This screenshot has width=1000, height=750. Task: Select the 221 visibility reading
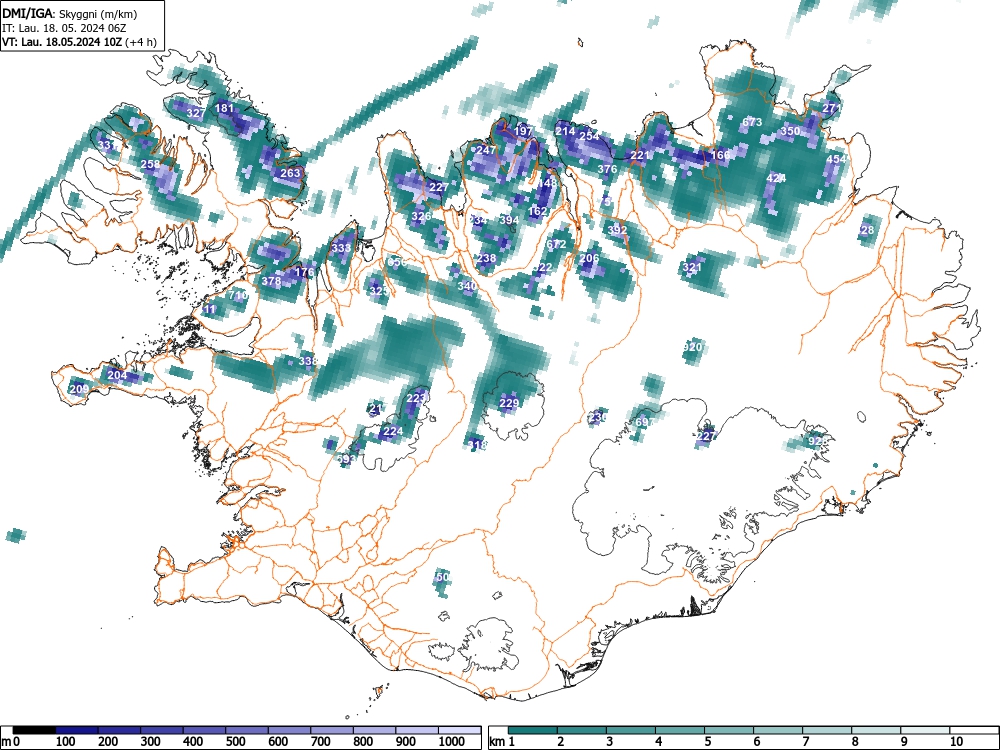pos(640,155)
